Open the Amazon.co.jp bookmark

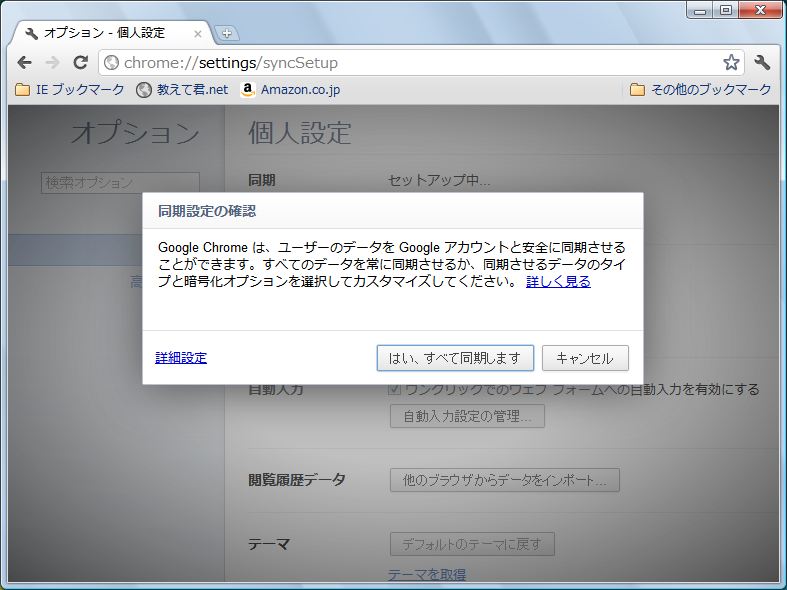(x=291, y=90)
